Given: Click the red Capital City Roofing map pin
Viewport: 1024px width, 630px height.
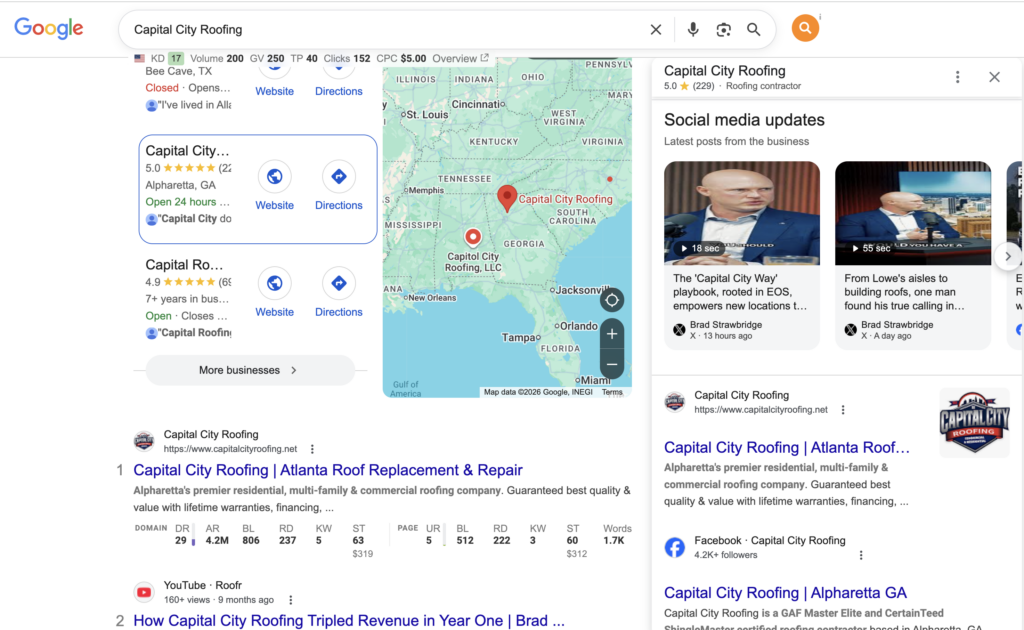Looking at the screenshot, I should 507,198.
